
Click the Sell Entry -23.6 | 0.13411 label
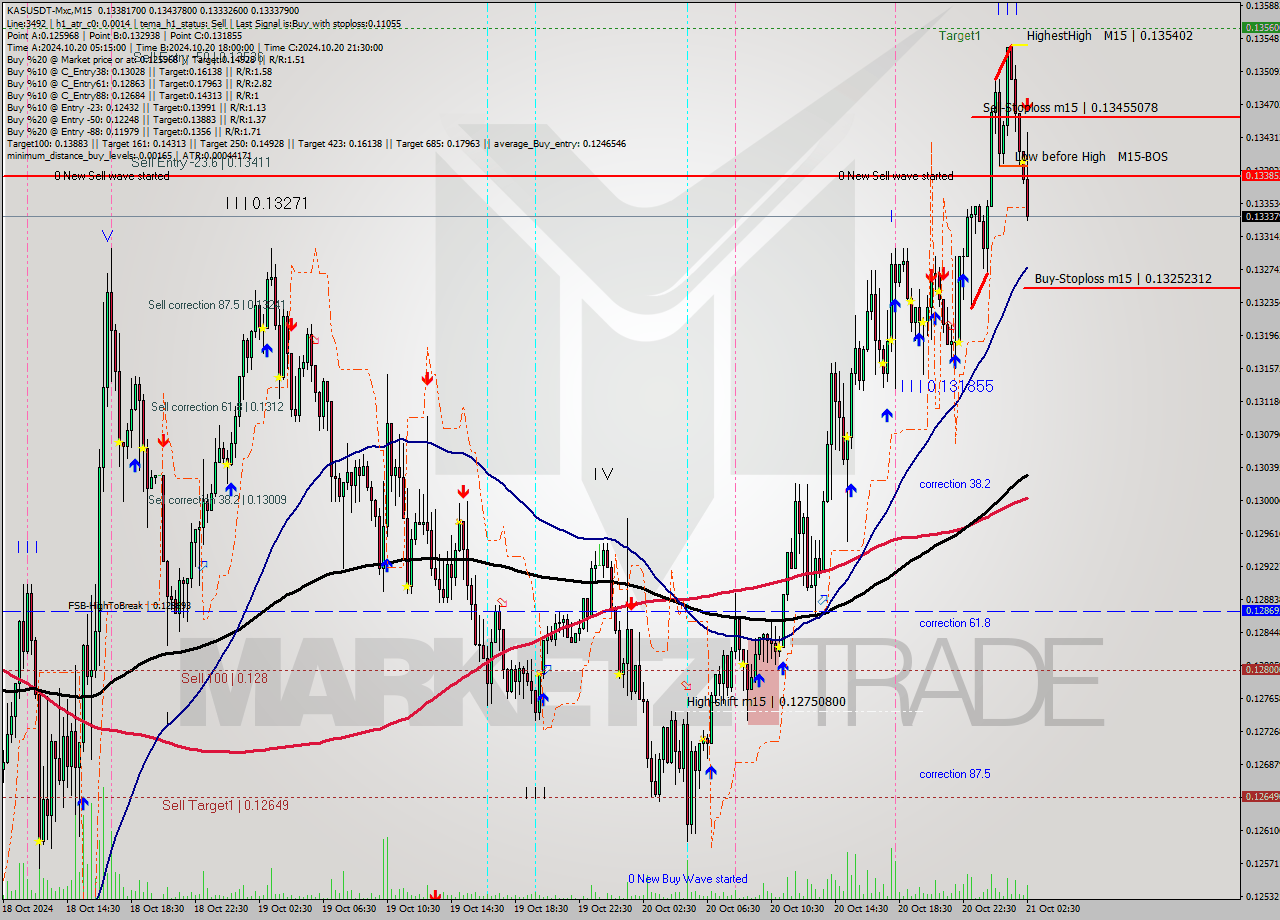pyautogui.click(x=201, y=162)
